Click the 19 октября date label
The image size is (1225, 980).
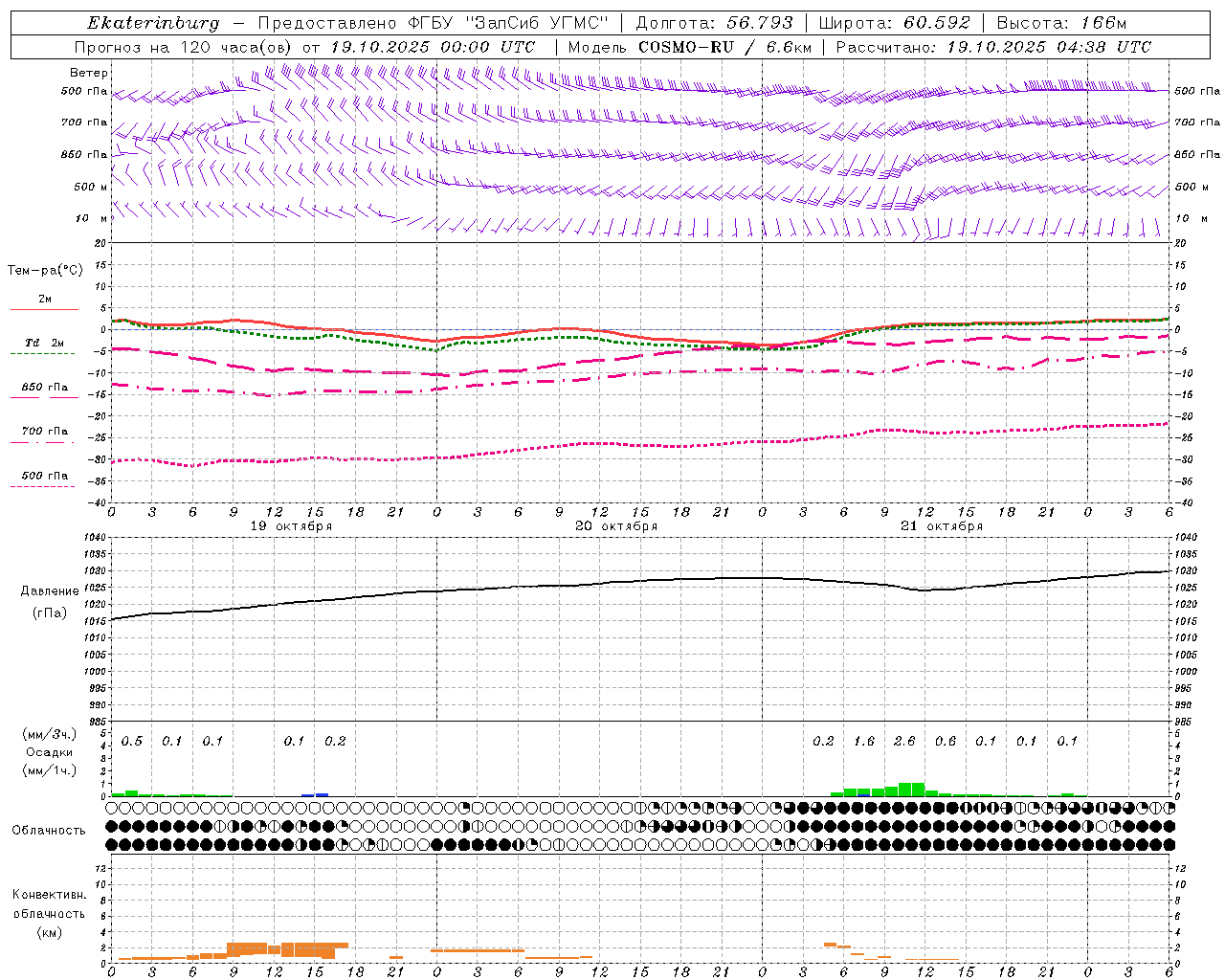pyautogui.click(x=291, y=526)
